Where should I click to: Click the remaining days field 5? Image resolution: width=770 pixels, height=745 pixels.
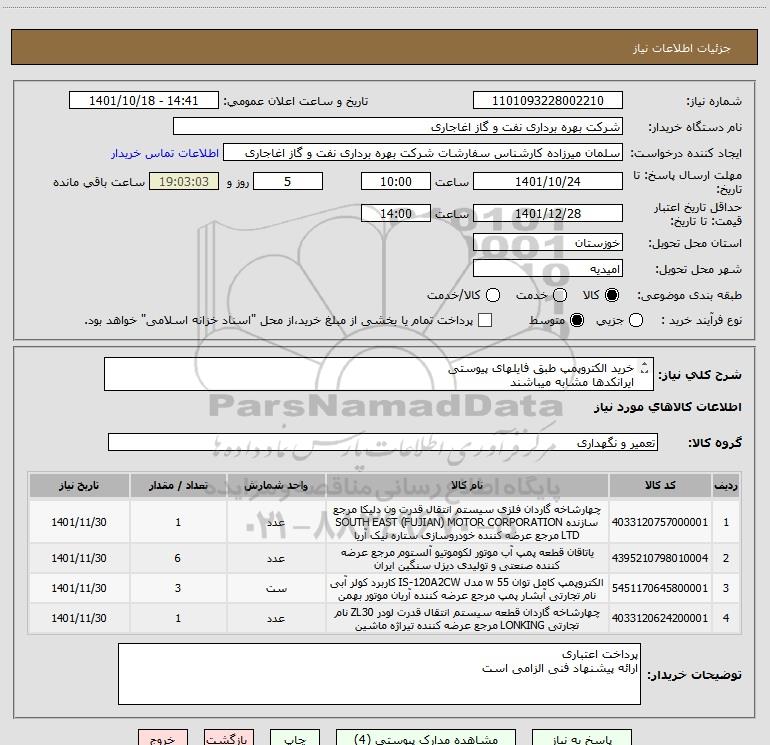coord(288,182)
